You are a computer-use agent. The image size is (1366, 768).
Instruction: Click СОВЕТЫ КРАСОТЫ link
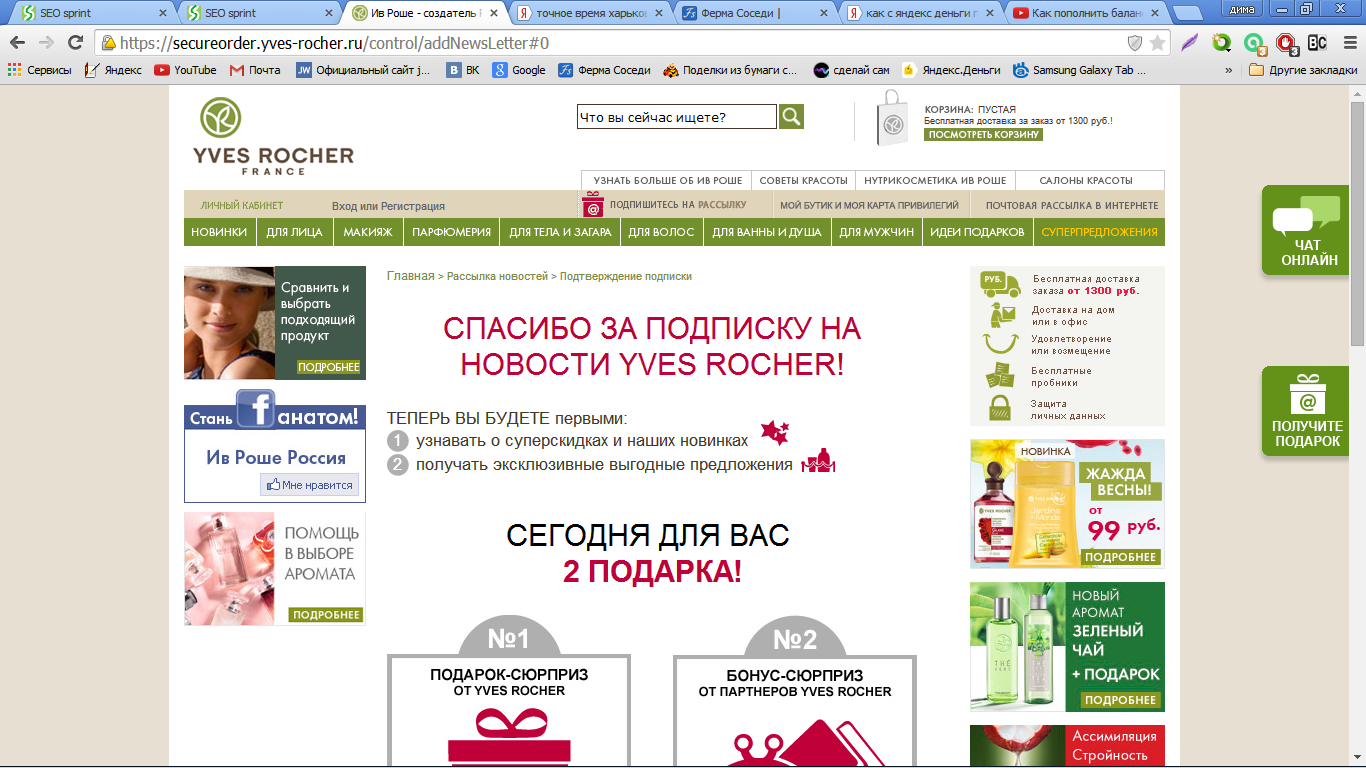tap(803, 181)
